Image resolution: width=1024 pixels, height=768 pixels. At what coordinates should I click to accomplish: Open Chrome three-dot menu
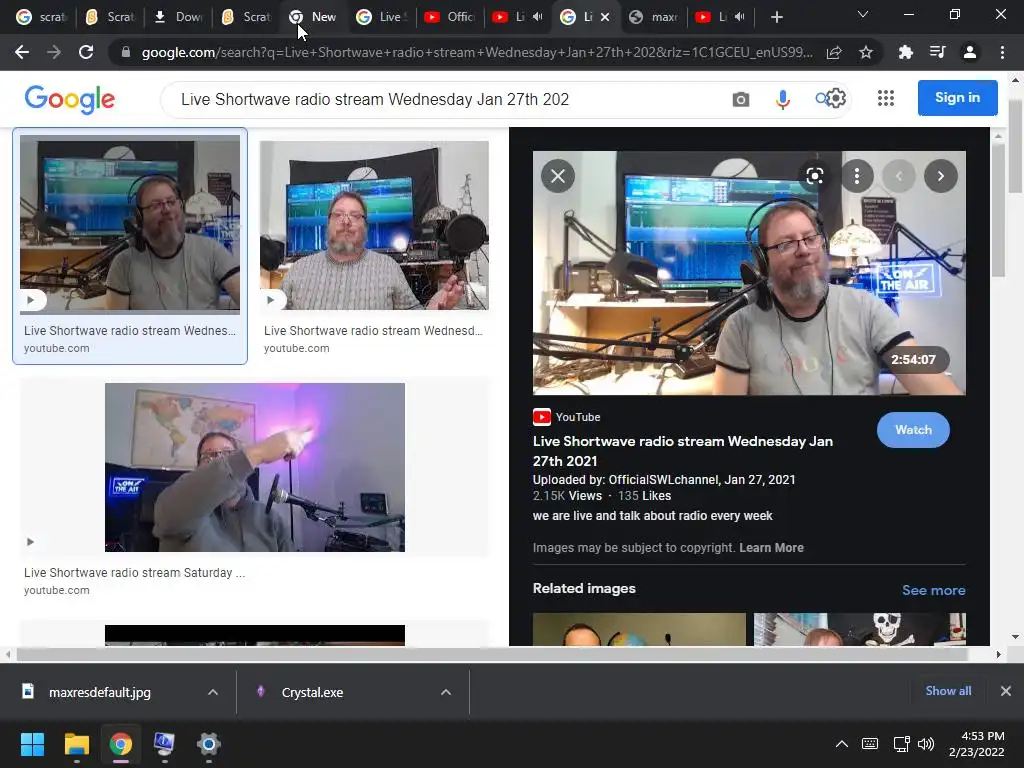[1002, 52]
